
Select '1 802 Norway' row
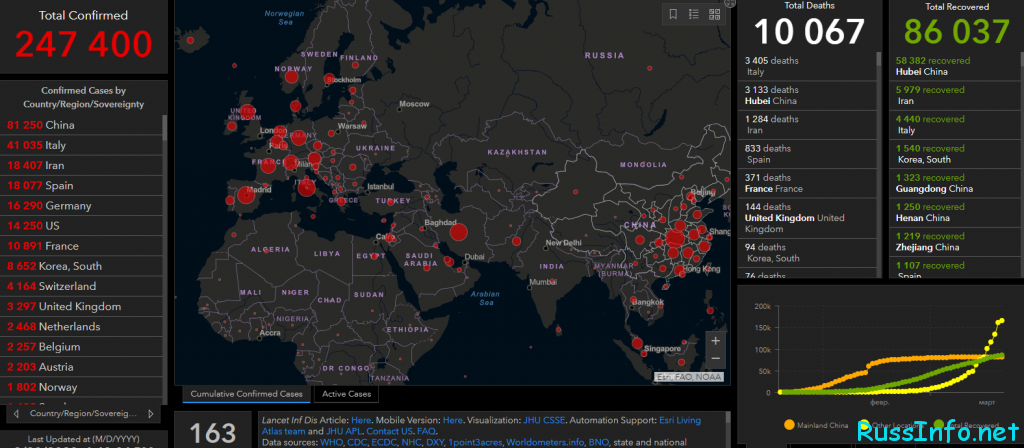(x=81, y=387)
